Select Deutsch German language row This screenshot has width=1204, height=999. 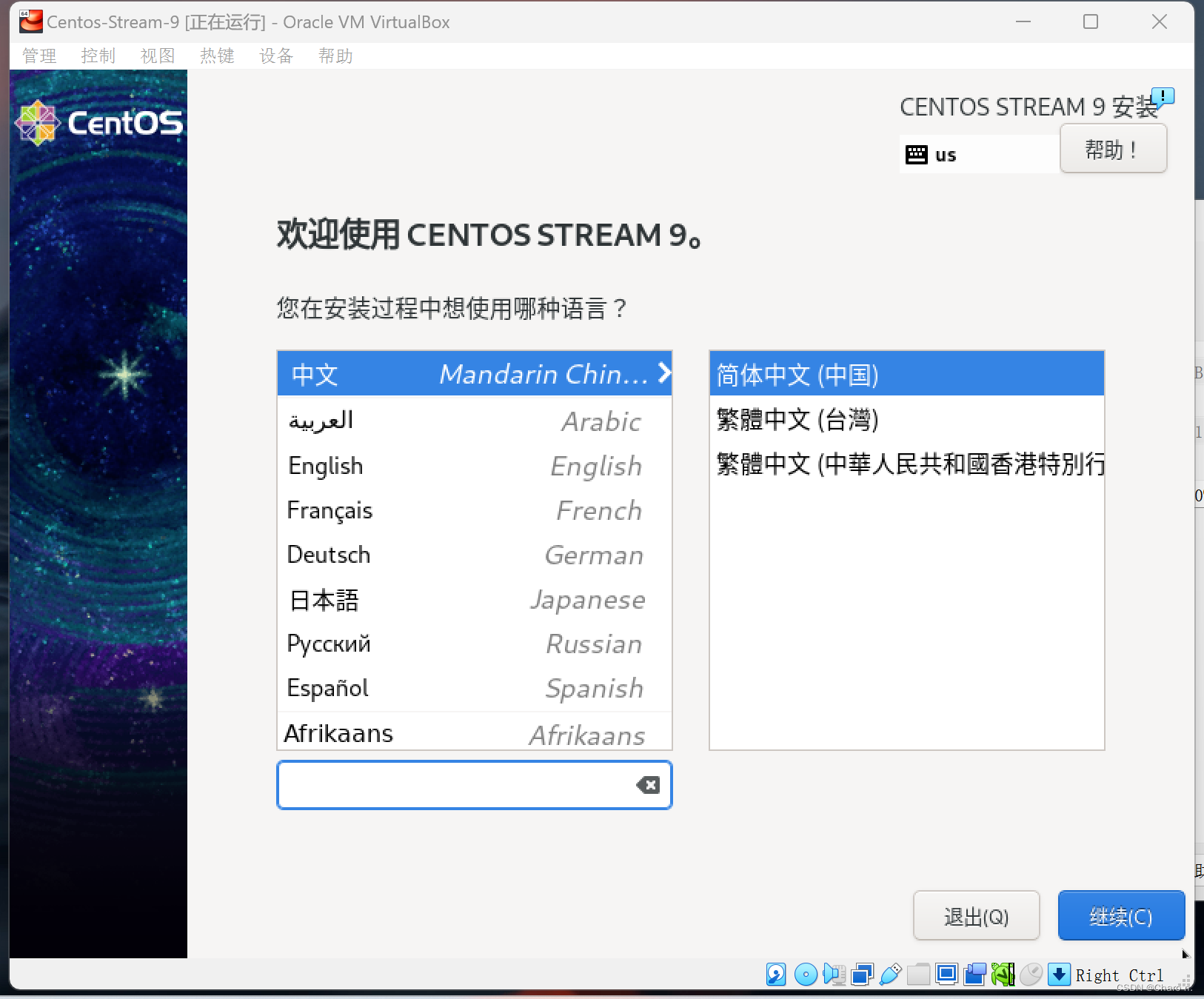click(x=475, y=555)
